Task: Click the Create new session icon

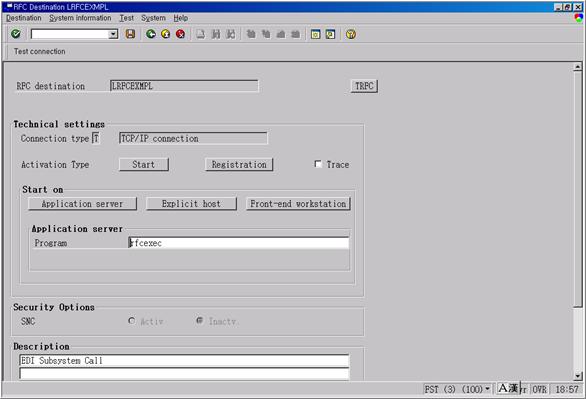Action: pyautogui.click(x=315, y=34)
